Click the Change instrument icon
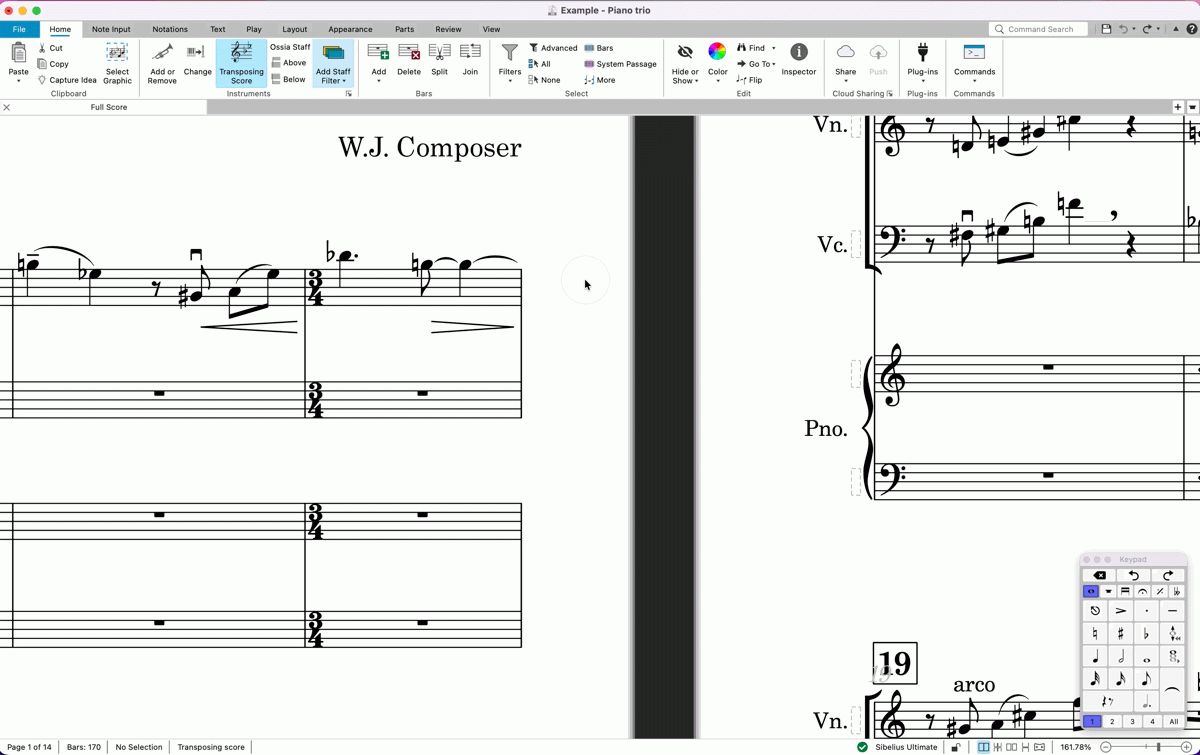Viewport: 1200px width, 755px height. (x=197, y=52)
